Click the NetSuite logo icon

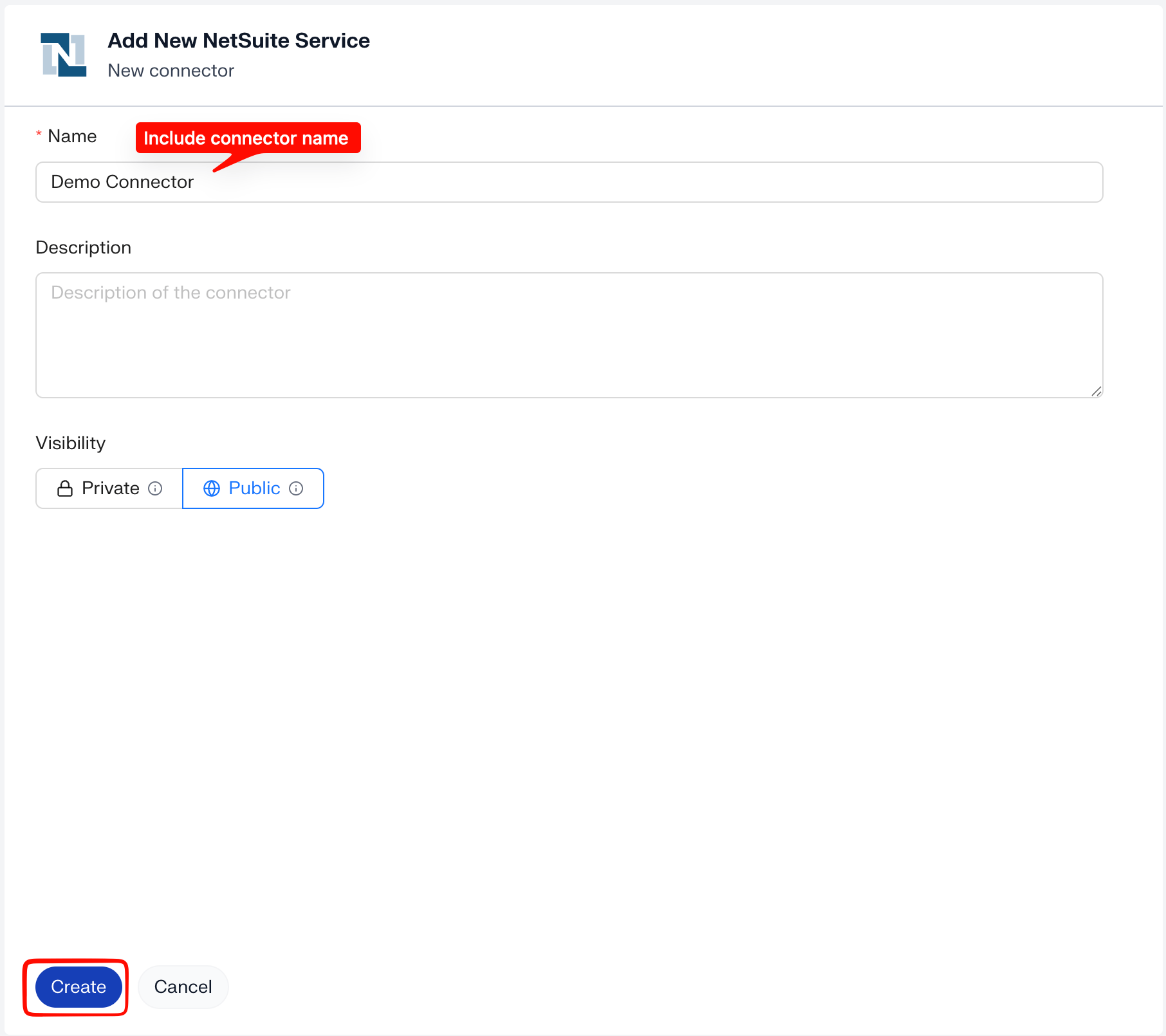click(x=64, y=55)
